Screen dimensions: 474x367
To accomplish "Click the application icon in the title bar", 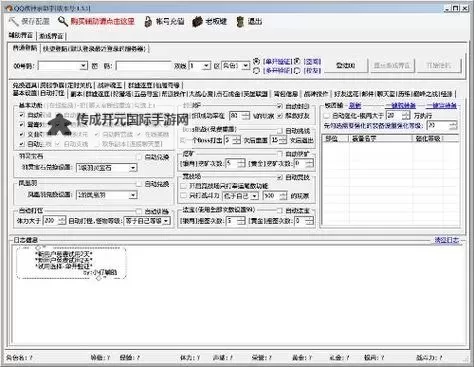I will tap(9, 7).
